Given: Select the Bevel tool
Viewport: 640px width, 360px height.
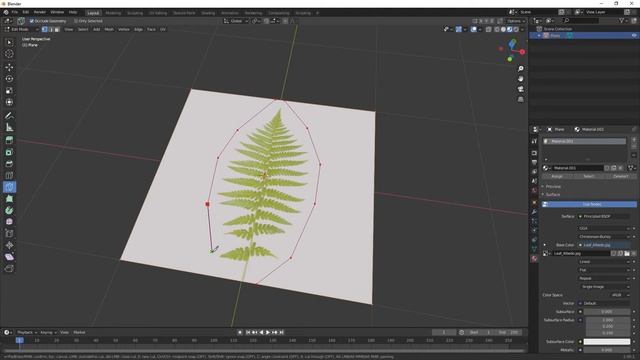Looking at the screenshot, I should pyautogui.click(x=9, y=164).
